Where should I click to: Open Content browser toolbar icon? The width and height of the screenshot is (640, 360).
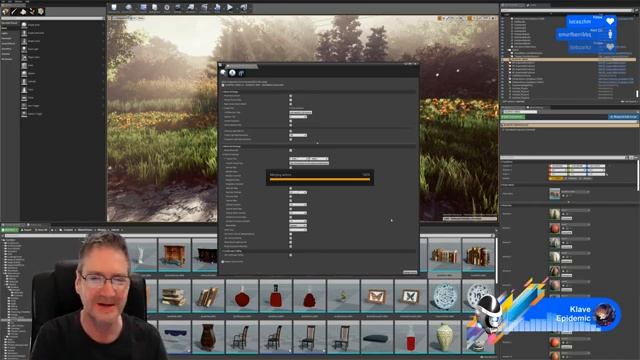[x=143, y=8]
